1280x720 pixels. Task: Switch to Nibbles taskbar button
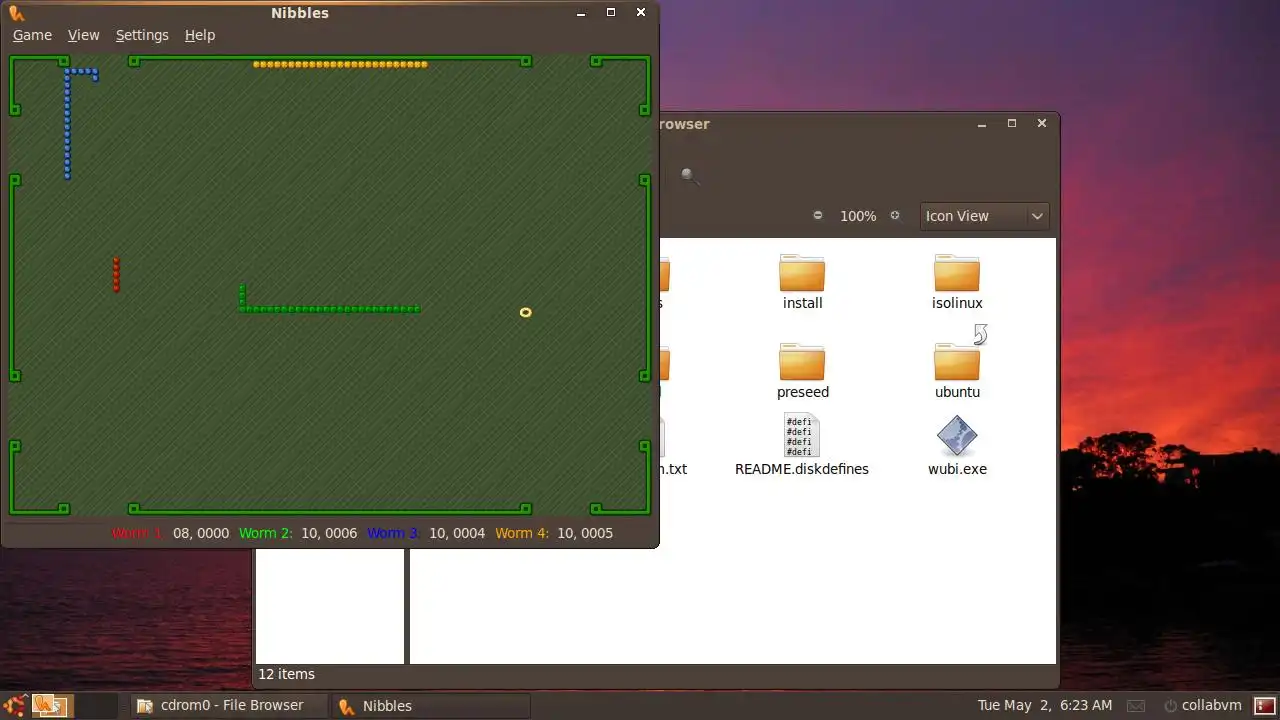[x=430, y=706]
